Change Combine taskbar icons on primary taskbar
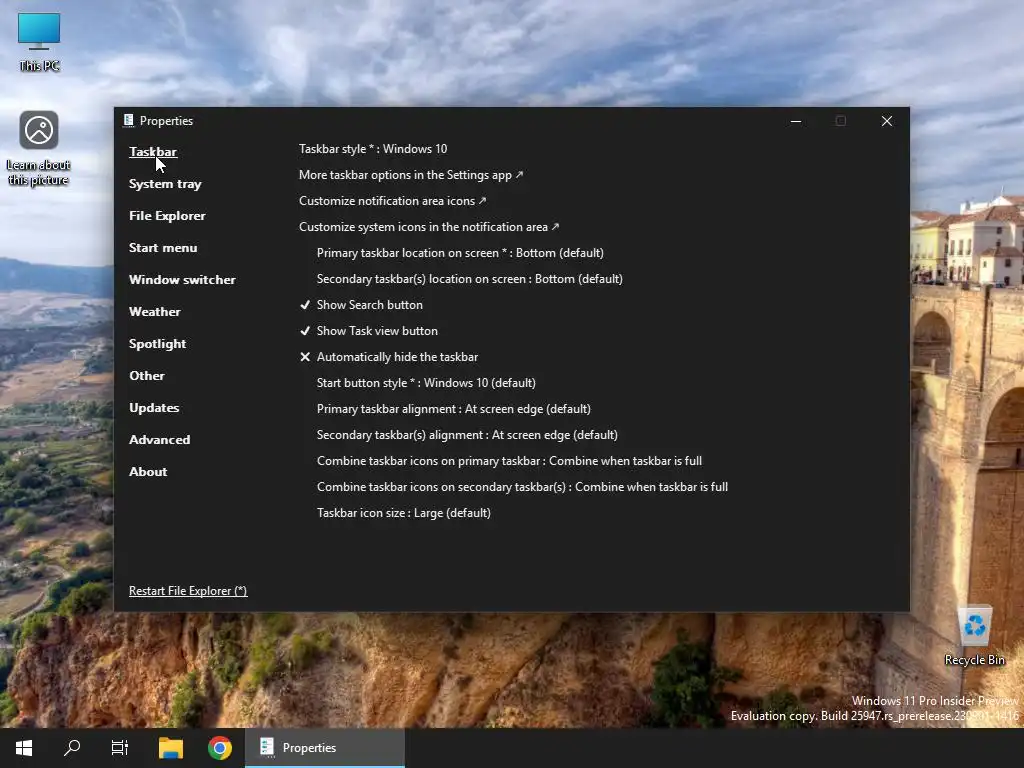1024x768 pixels. pyautogui.click(x=509, y=461)
